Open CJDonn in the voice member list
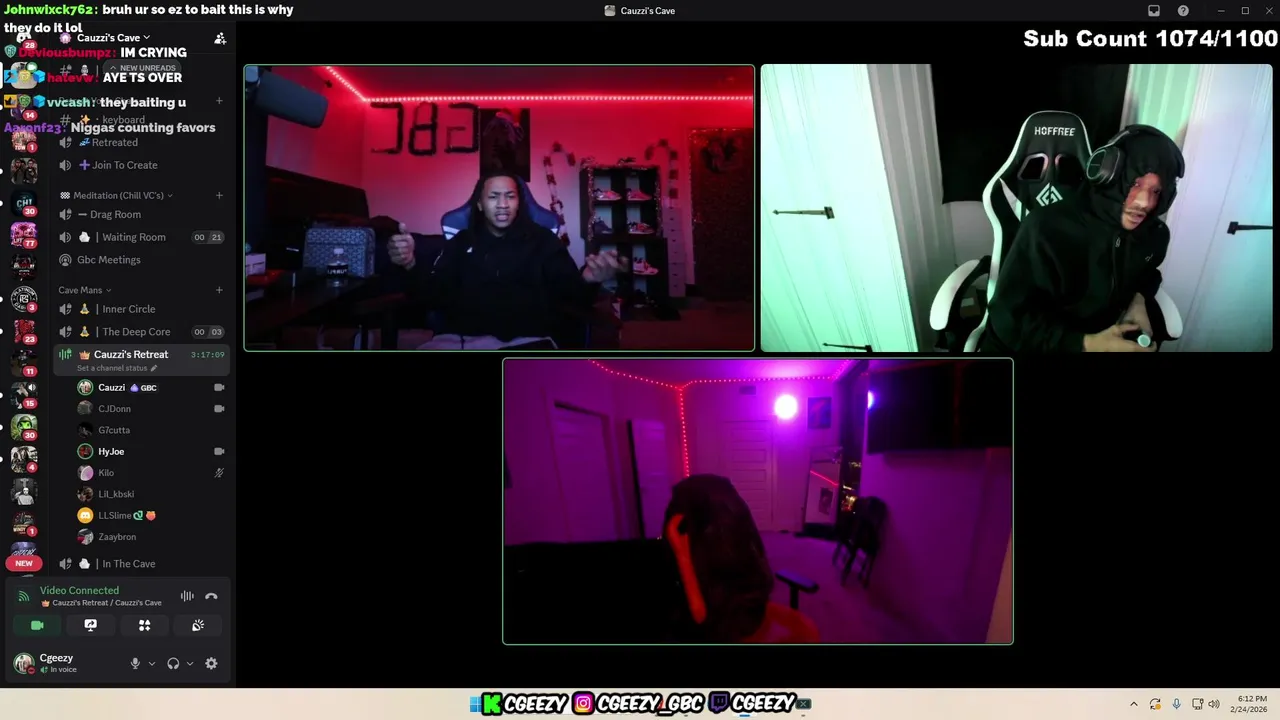 (150, 409)
